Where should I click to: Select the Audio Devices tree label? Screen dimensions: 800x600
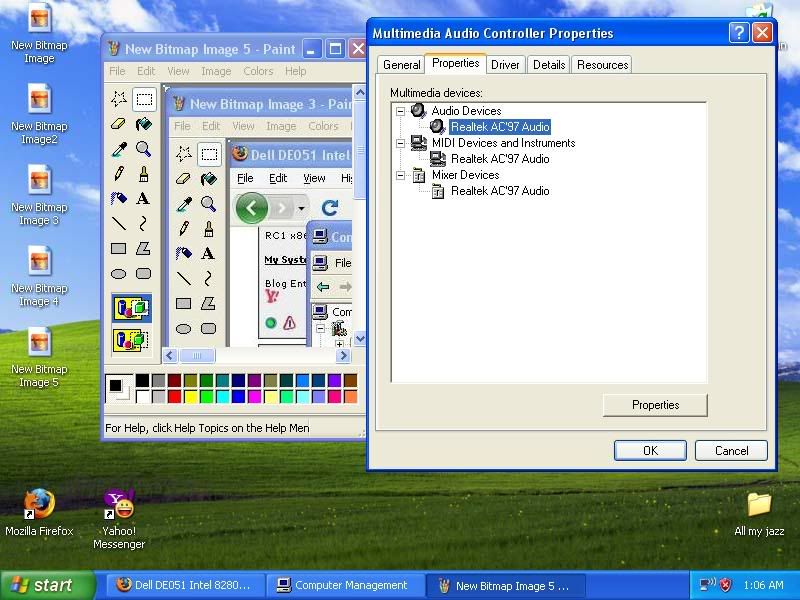[x=466, y=111]
